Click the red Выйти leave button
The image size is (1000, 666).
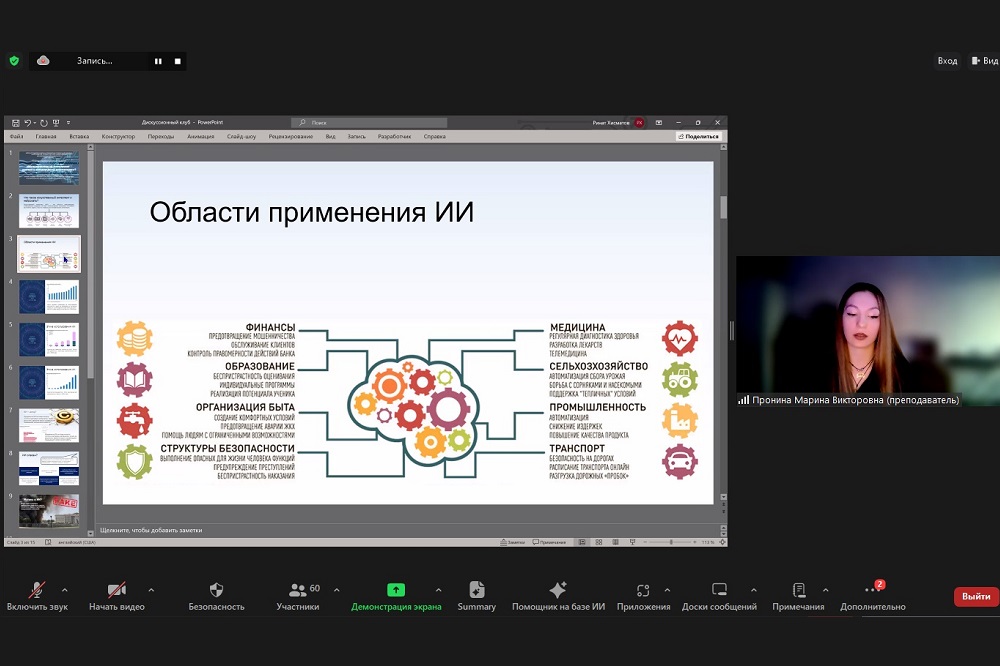point(975,597)
